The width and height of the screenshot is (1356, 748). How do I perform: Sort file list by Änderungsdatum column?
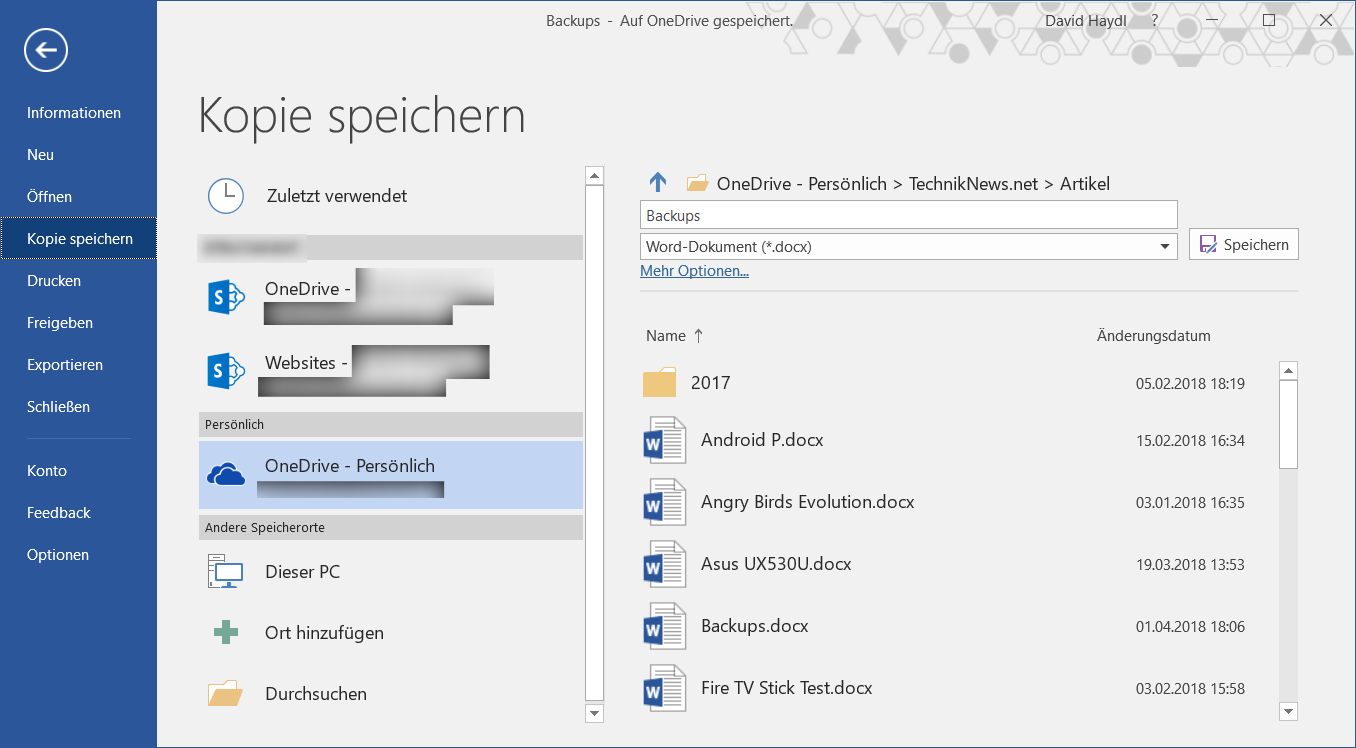pos(1154,336)
